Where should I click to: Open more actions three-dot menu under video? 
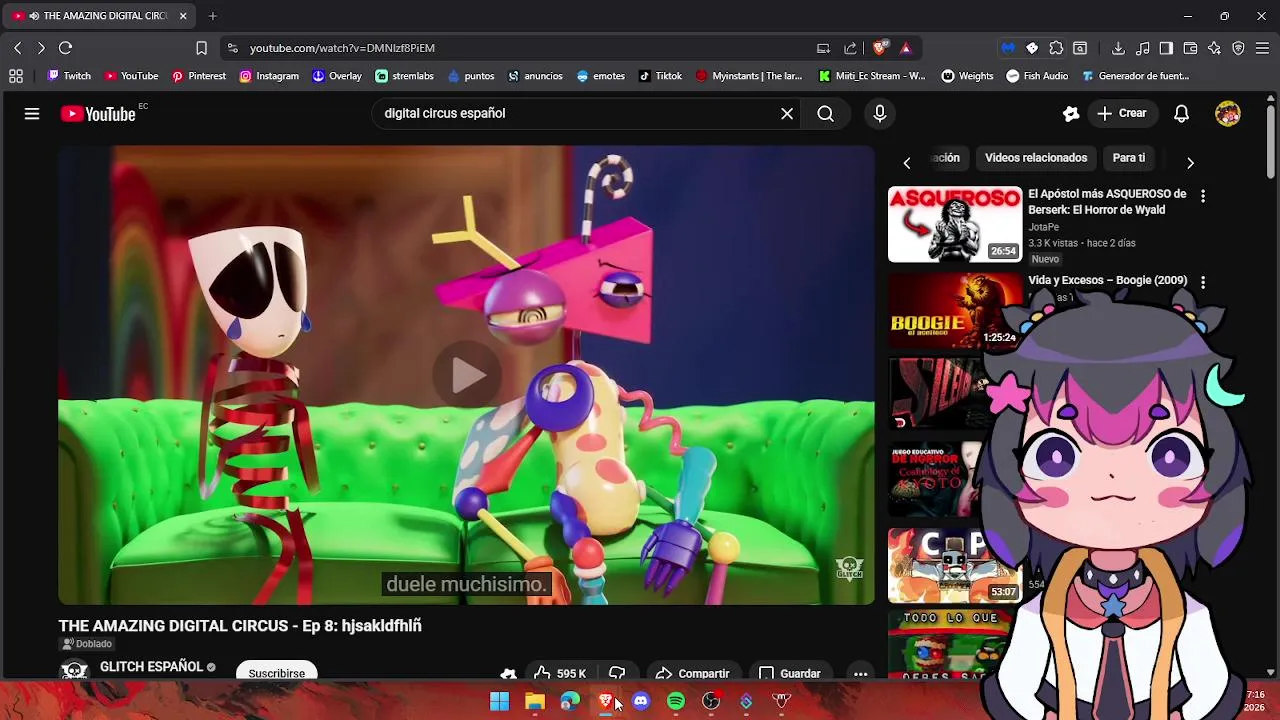pos(860,673)
